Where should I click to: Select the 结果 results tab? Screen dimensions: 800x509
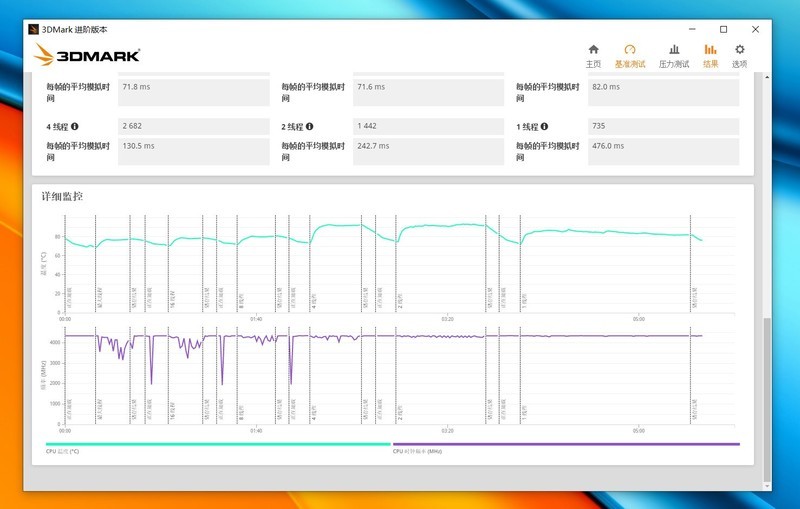tap(710, 56)
